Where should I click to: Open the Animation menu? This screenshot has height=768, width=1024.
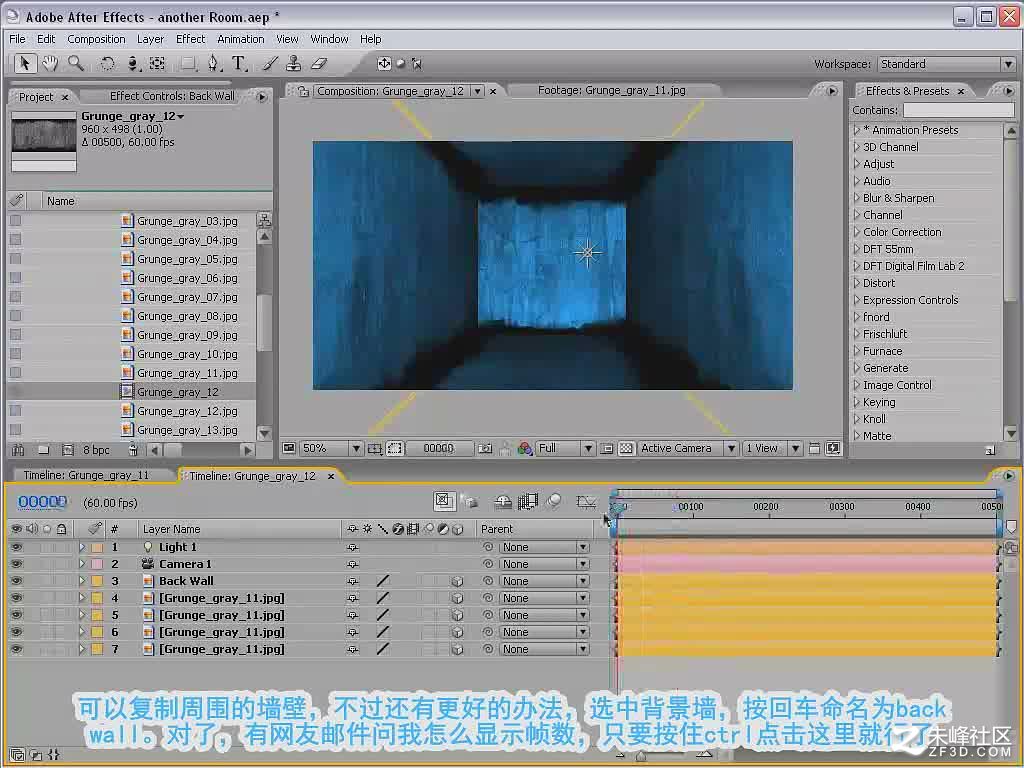tap(240, 39)
